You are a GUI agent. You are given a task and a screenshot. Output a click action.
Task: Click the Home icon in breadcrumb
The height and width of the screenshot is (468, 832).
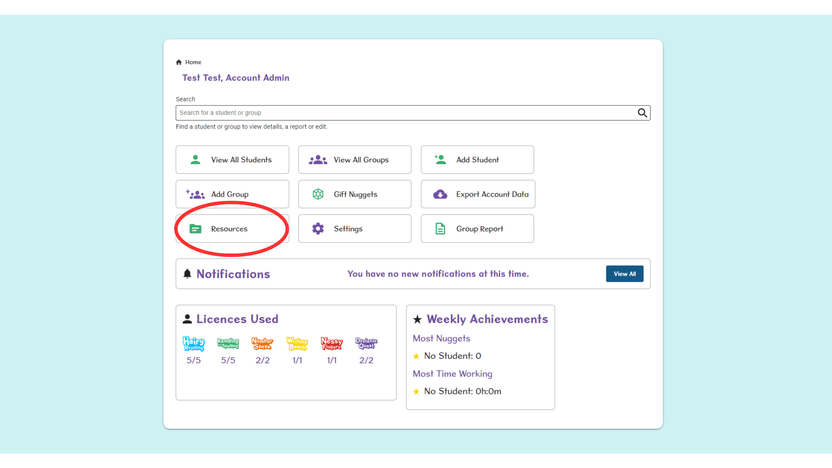179,62
